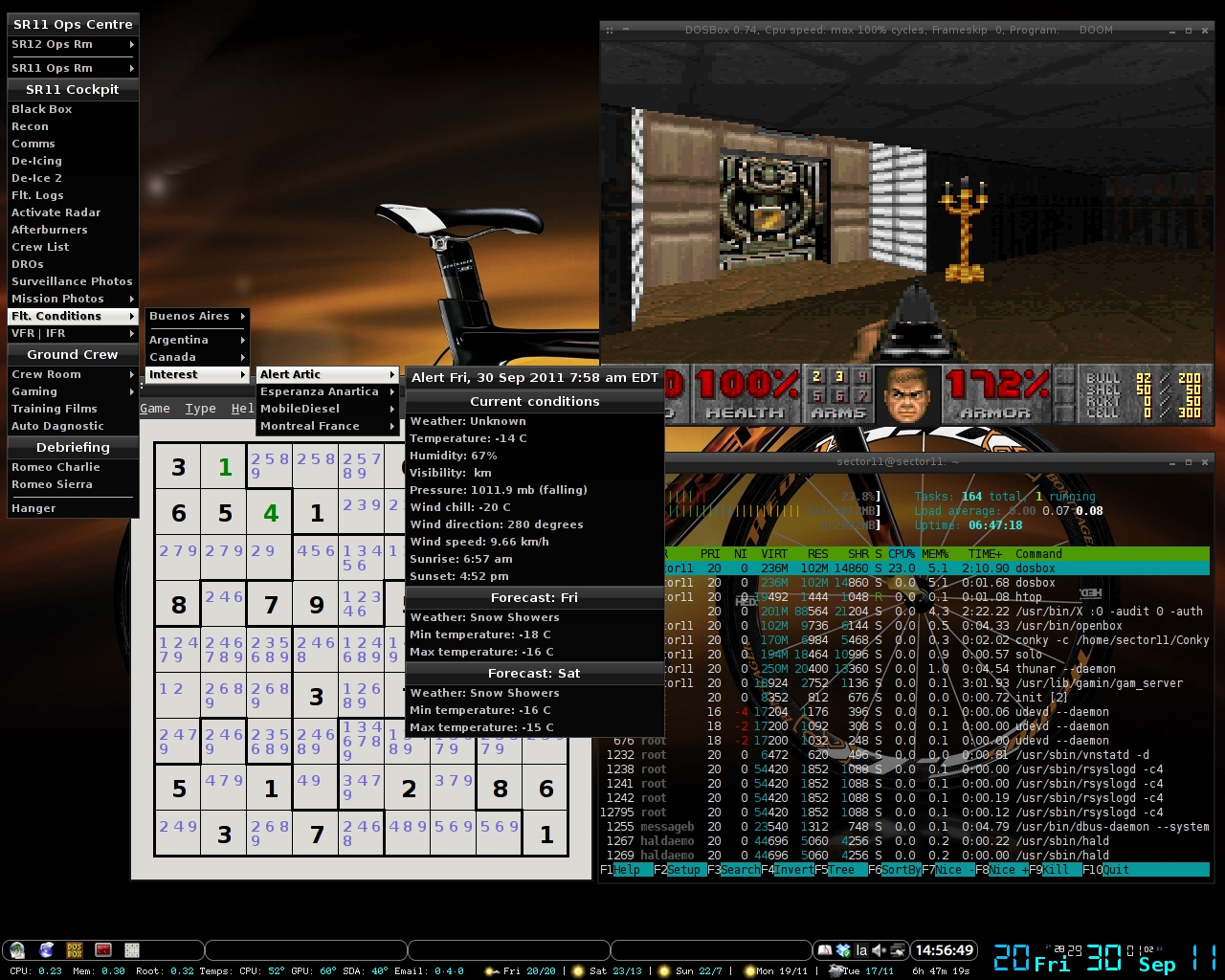
Task: Expand Gaming submenu
Action: click(73, 391)
